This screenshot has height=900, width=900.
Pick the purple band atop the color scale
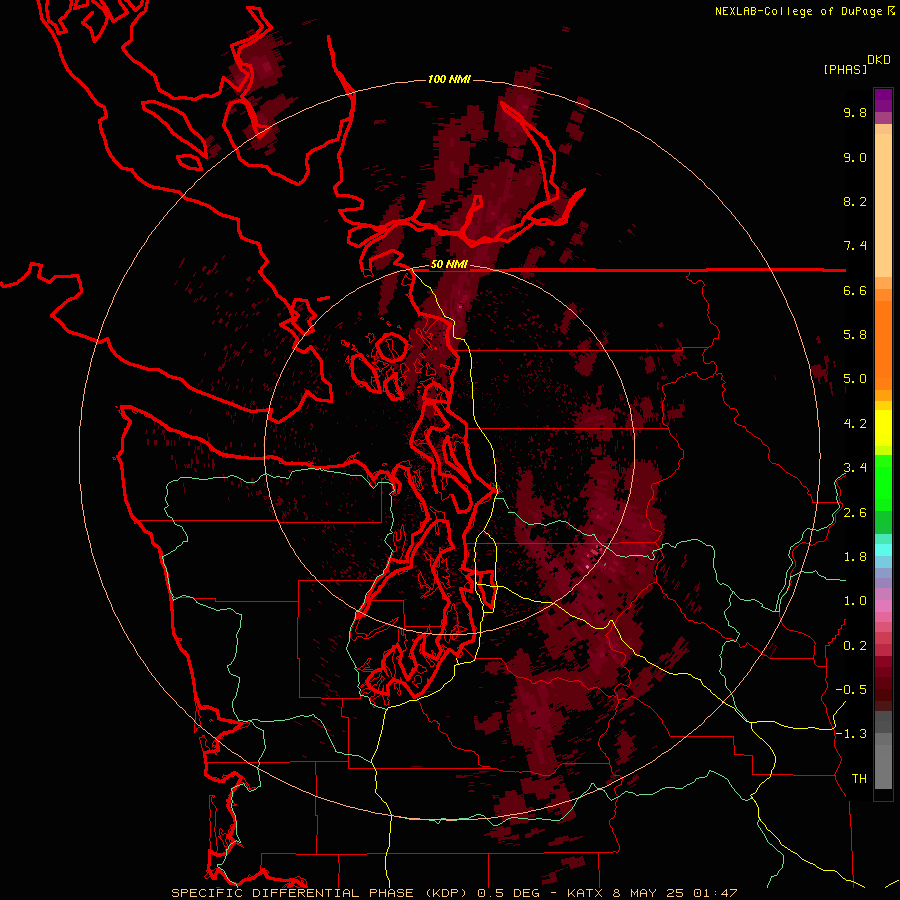click(x=883, y=100)
